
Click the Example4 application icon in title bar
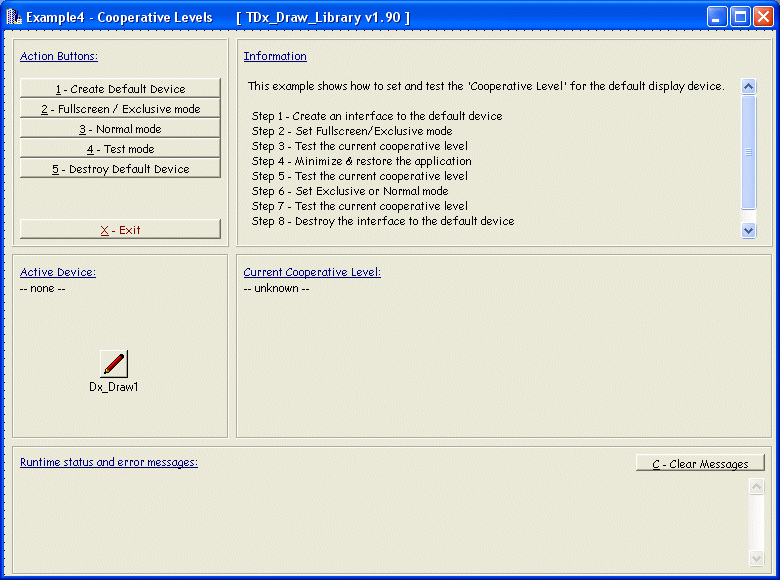[x=14, y=17]
